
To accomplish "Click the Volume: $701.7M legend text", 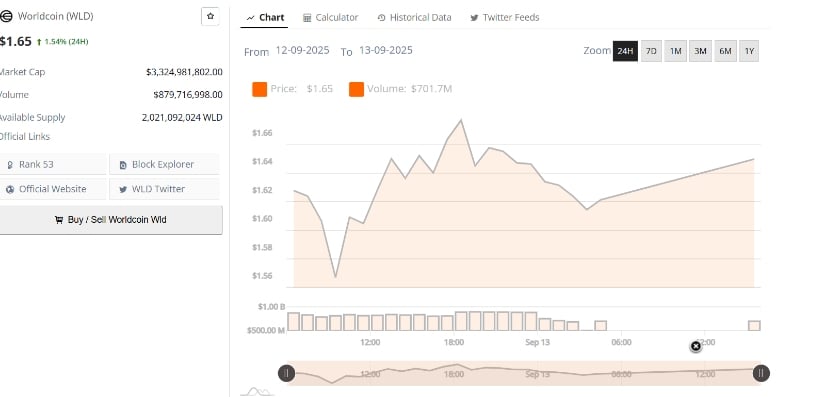I will point(409,89).
